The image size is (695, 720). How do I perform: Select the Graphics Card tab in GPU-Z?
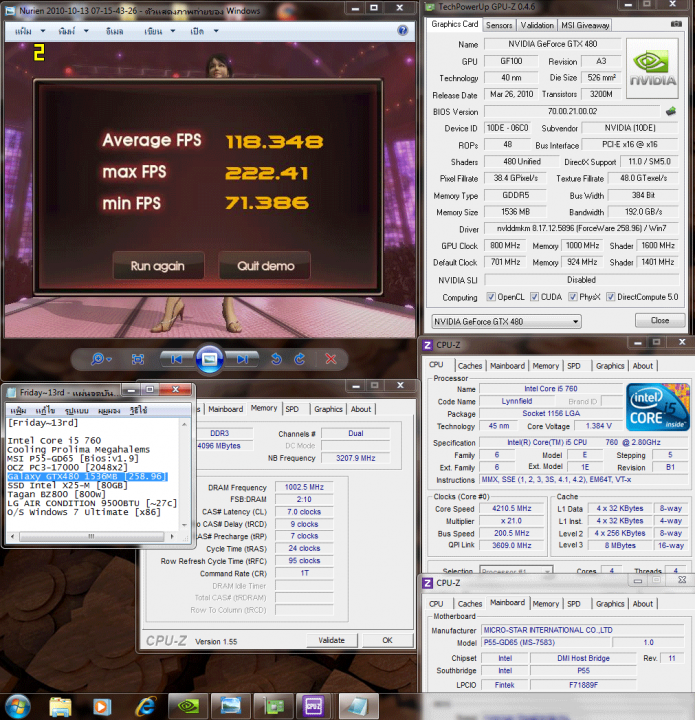pyautogui.click(x=454, y=24)
